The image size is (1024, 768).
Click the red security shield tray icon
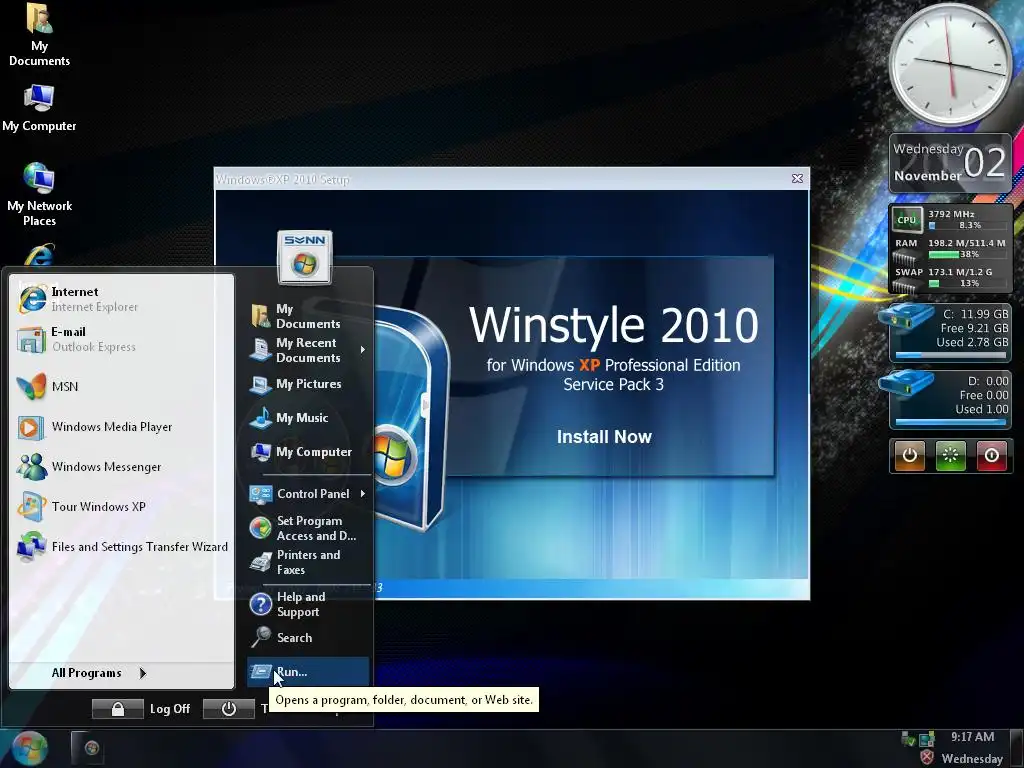point(927,758)
